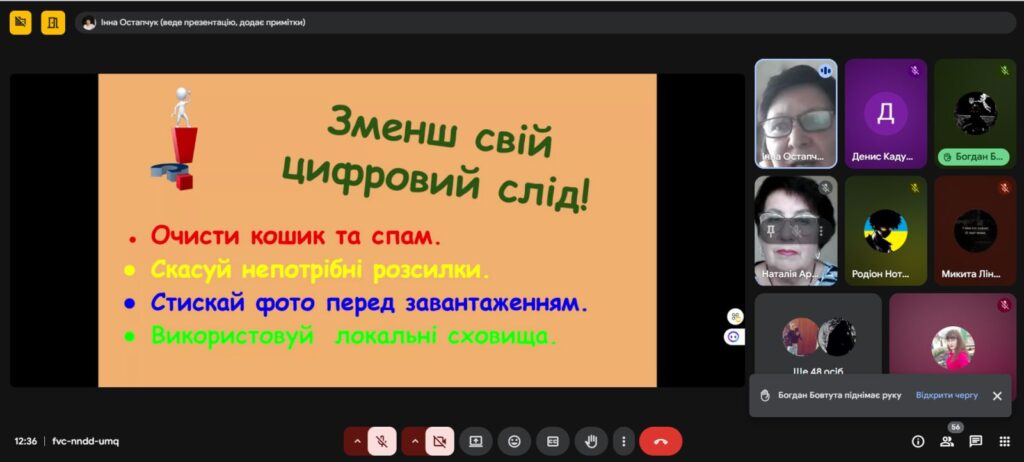Expand video settings arrow beside camera
1024x462 pixels.
(412, 441)
